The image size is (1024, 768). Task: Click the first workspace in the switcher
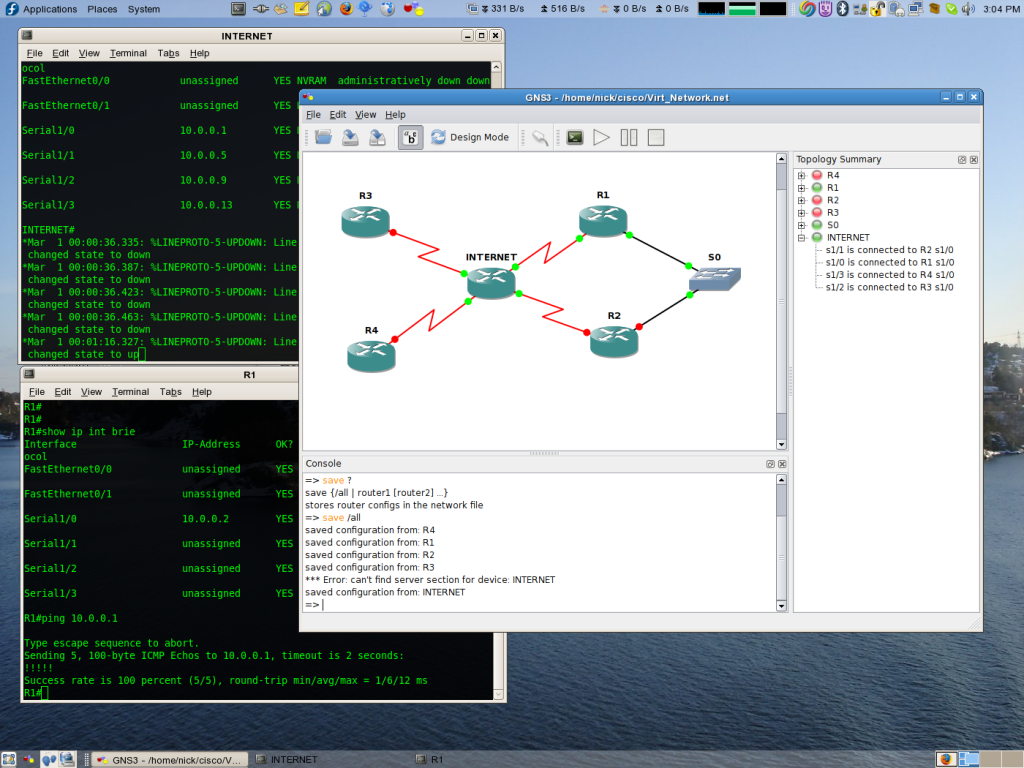pyautogui.click(x=945, y=760)
